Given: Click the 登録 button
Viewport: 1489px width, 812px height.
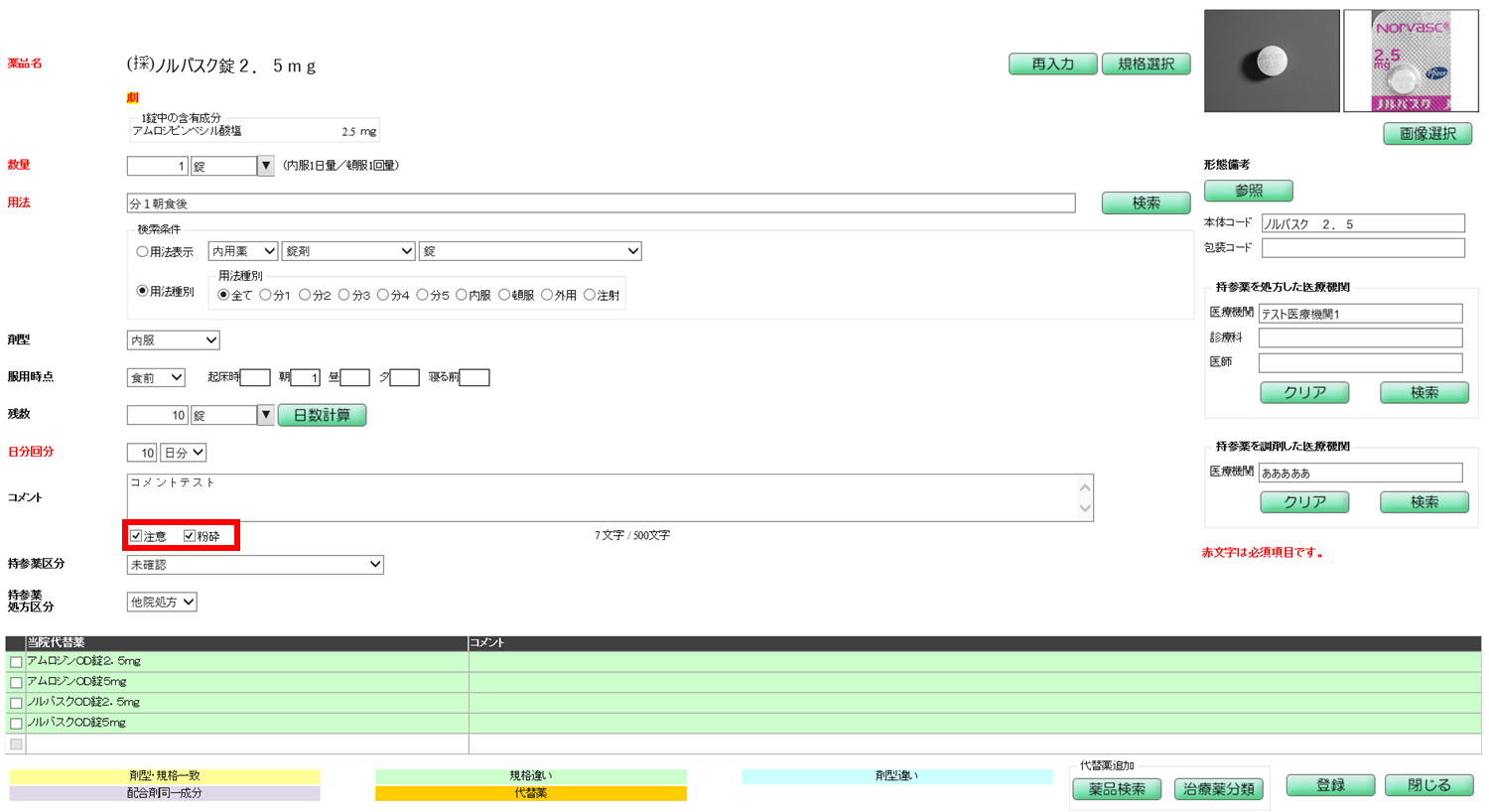Looking at the screenshot, I should (x=1330, y=785).
